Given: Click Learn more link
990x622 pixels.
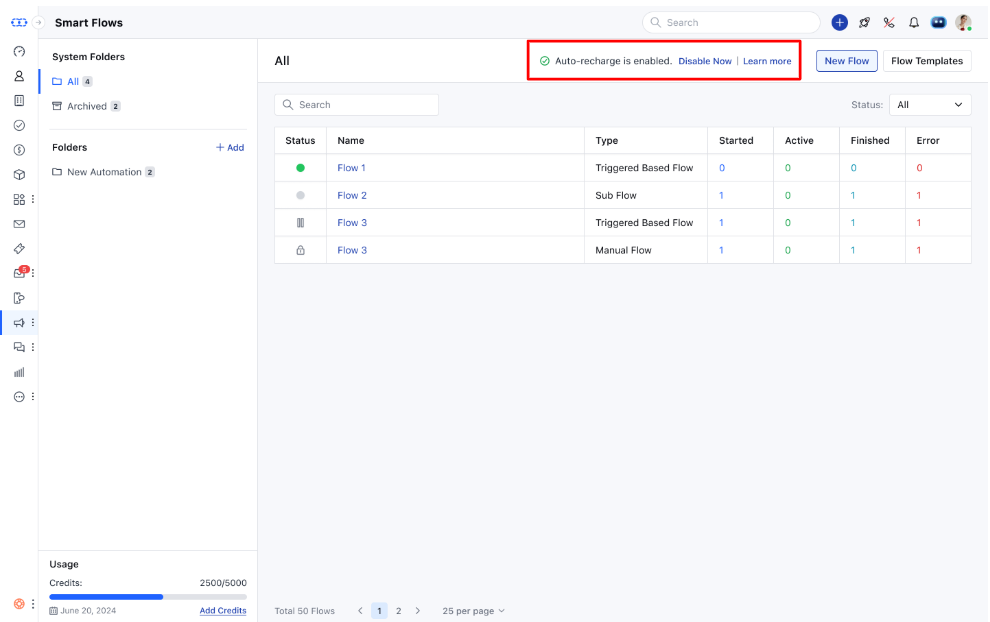Looking at the screenshot, I should pyautogui.click(x=767, y=61).
